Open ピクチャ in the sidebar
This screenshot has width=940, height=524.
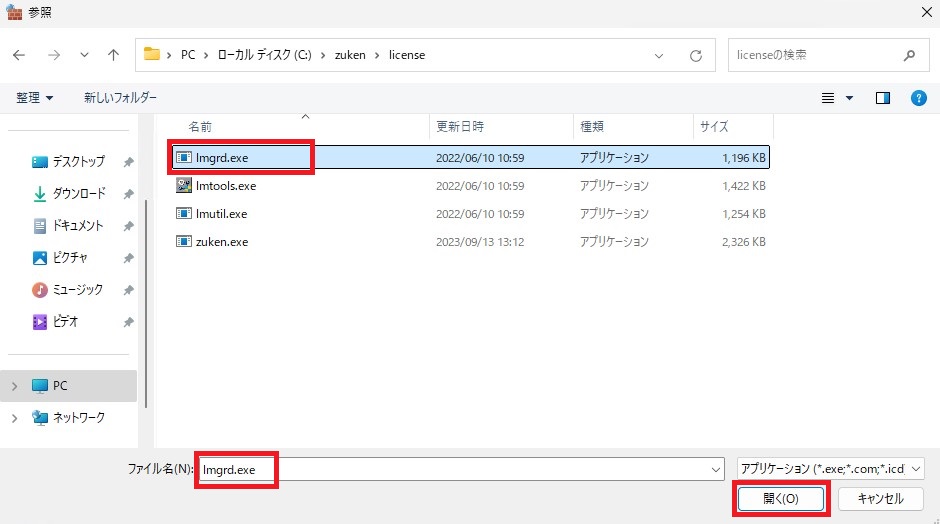coord(60,258)
